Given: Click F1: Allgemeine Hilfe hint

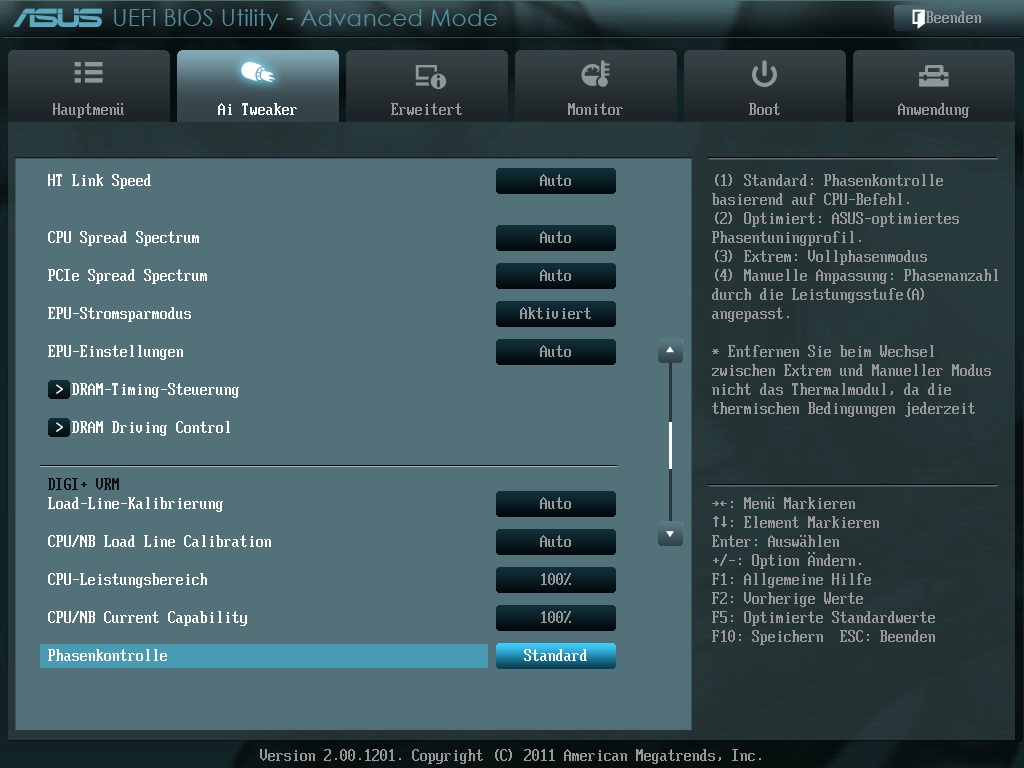Looking at the screenshot, I should click(792, 580).
